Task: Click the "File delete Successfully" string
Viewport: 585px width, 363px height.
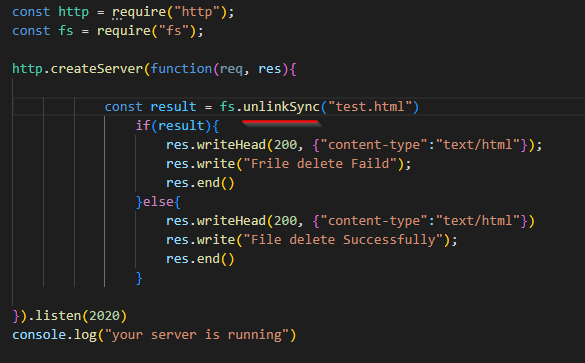Action: (343, 240)
